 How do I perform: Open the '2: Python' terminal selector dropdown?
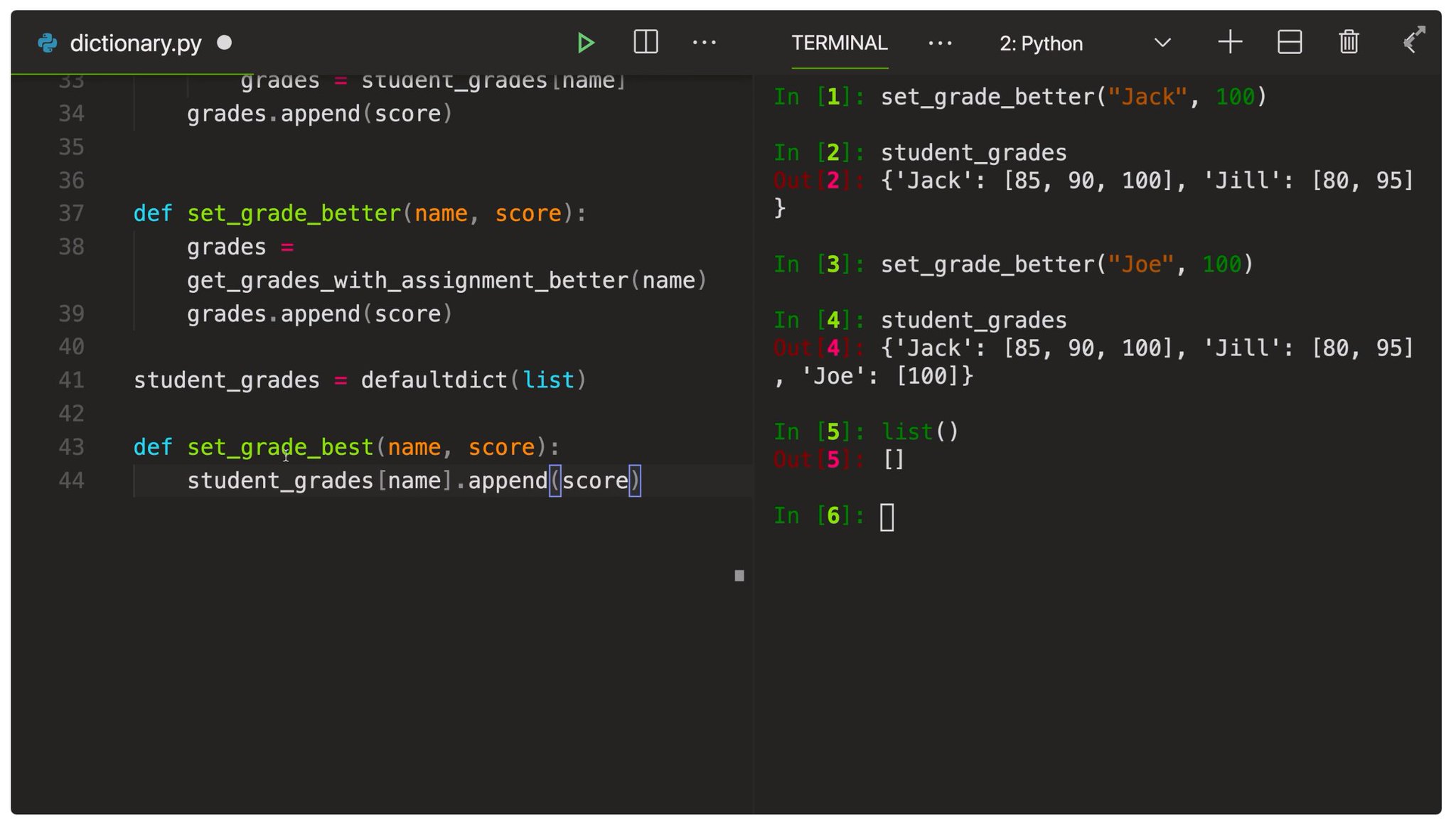[1042, 44]
